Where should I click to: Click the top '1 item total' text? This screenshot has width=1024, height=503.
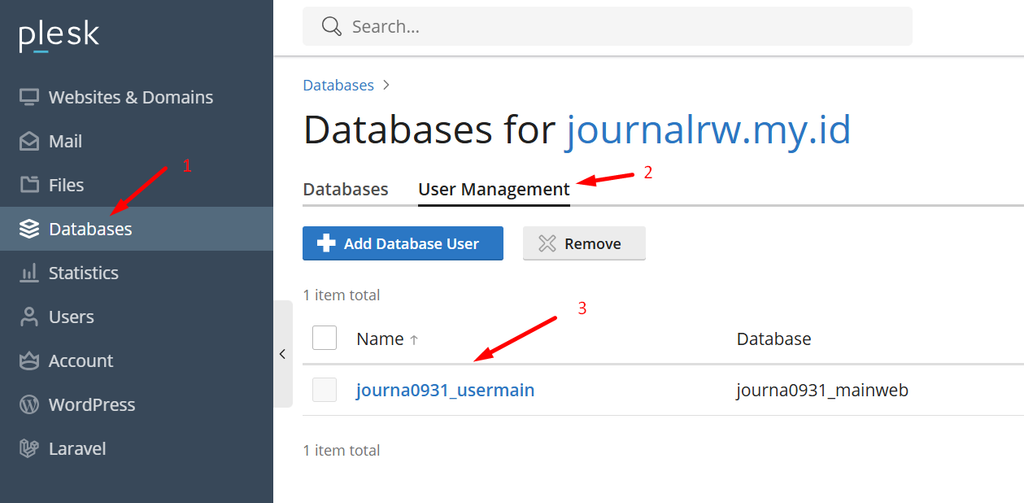coord(342,295)
